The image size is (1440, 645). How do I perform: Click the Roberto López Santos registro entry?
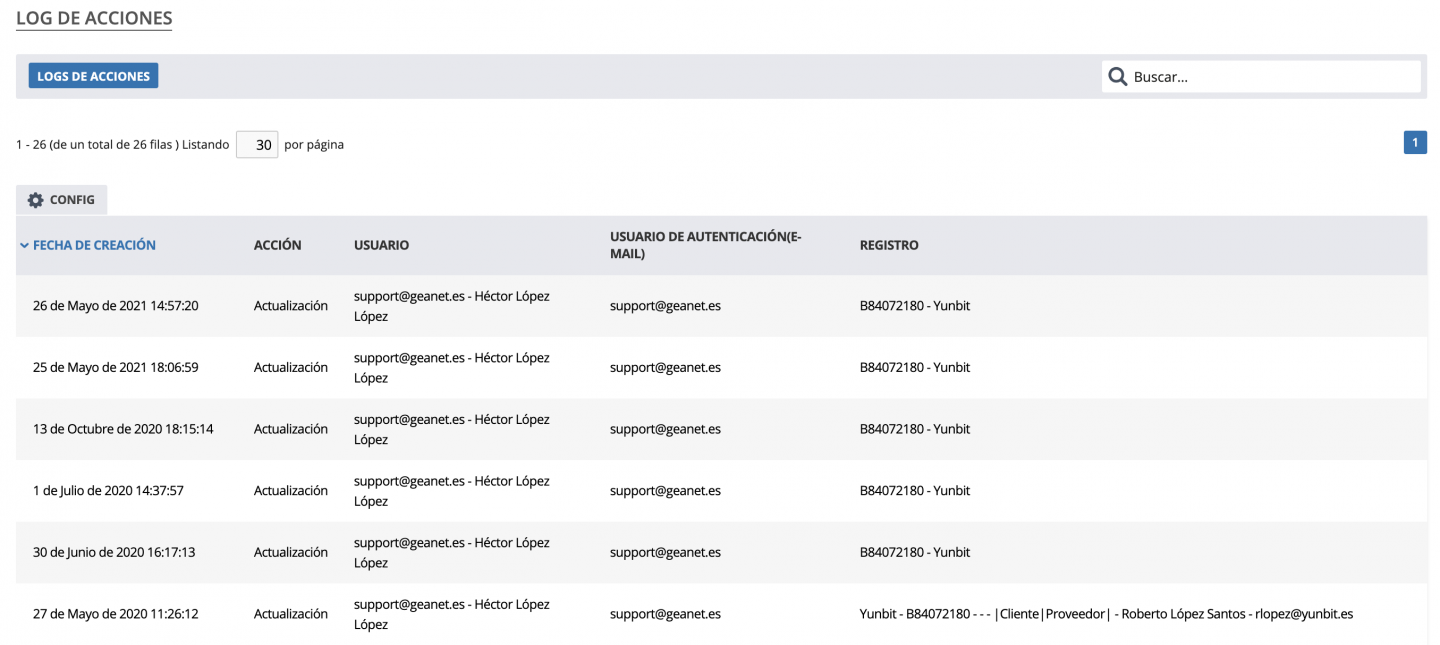[x=1106, y=614]
